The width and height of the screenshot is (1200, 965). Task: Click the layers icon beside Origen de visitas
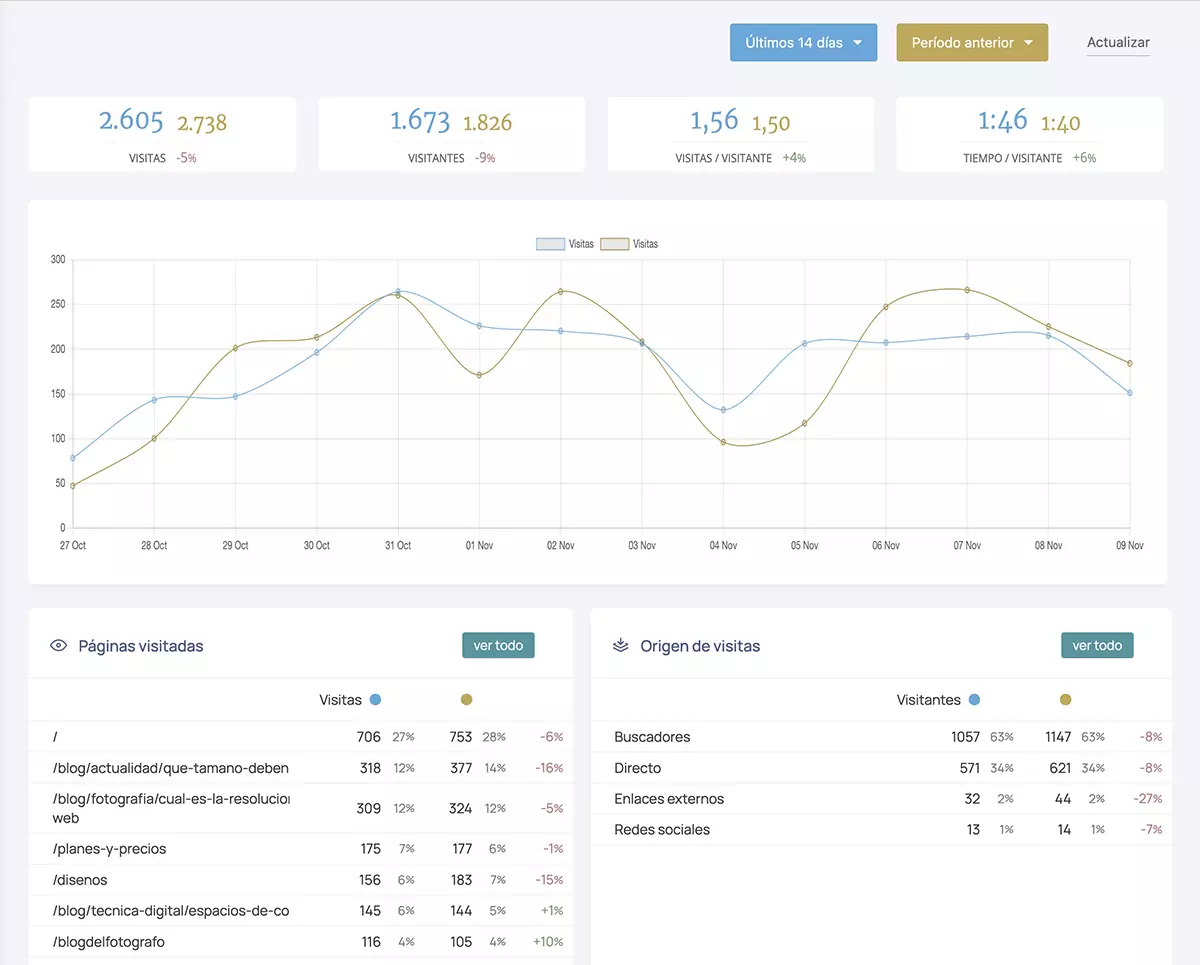[621, 646]
